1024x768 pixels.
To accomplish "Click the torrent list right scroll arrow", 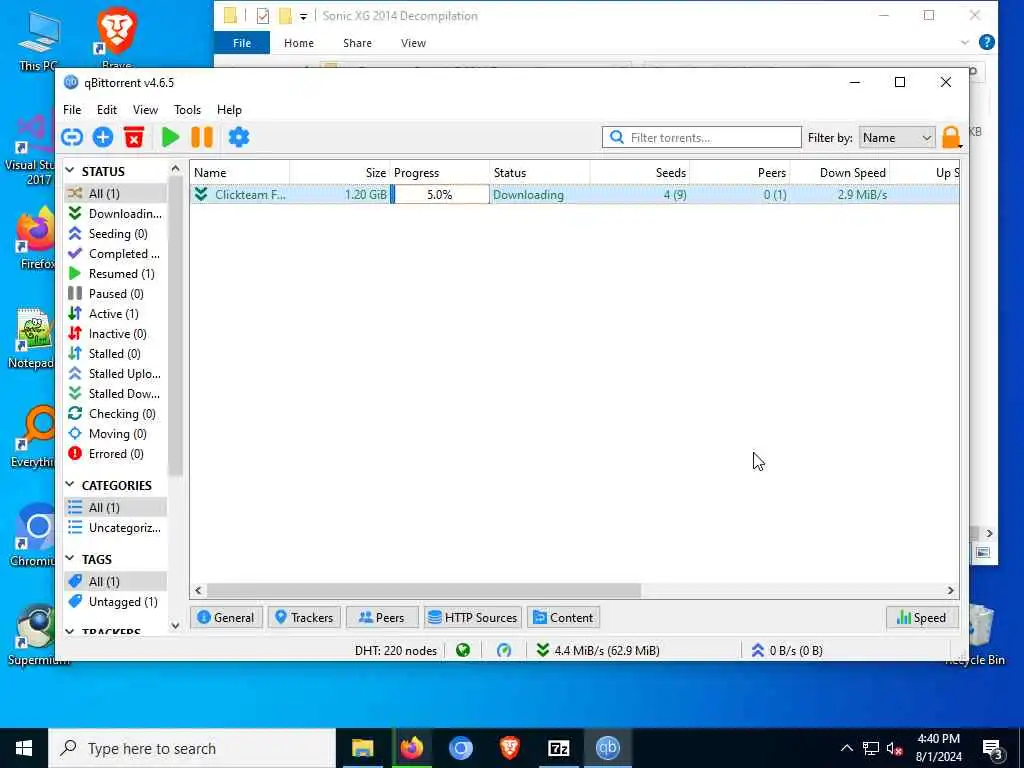I will pyautogui.click(x=950, y=590).
